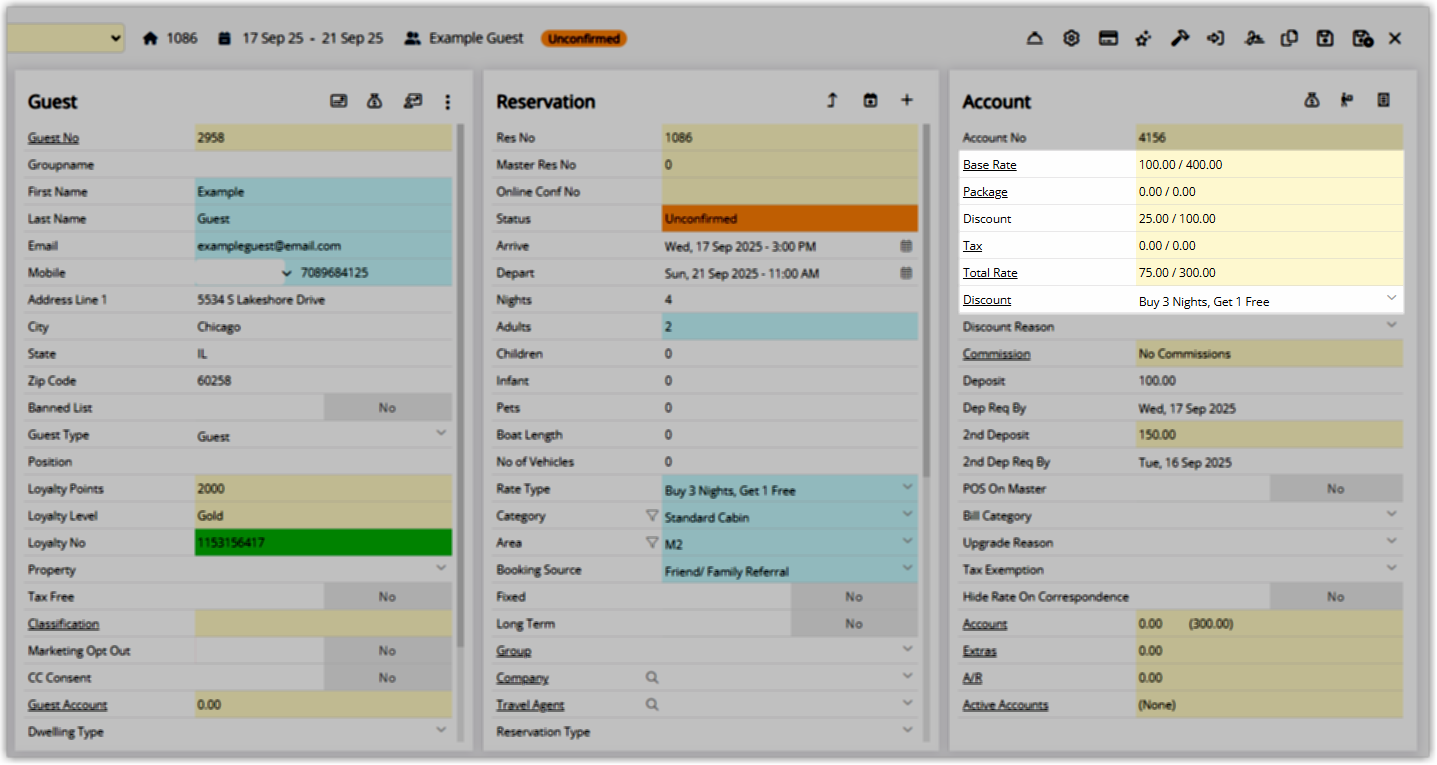Open the Depart date calendar picker icon
The height and width of the screenshot is (765, 1437).
[906, 272]
